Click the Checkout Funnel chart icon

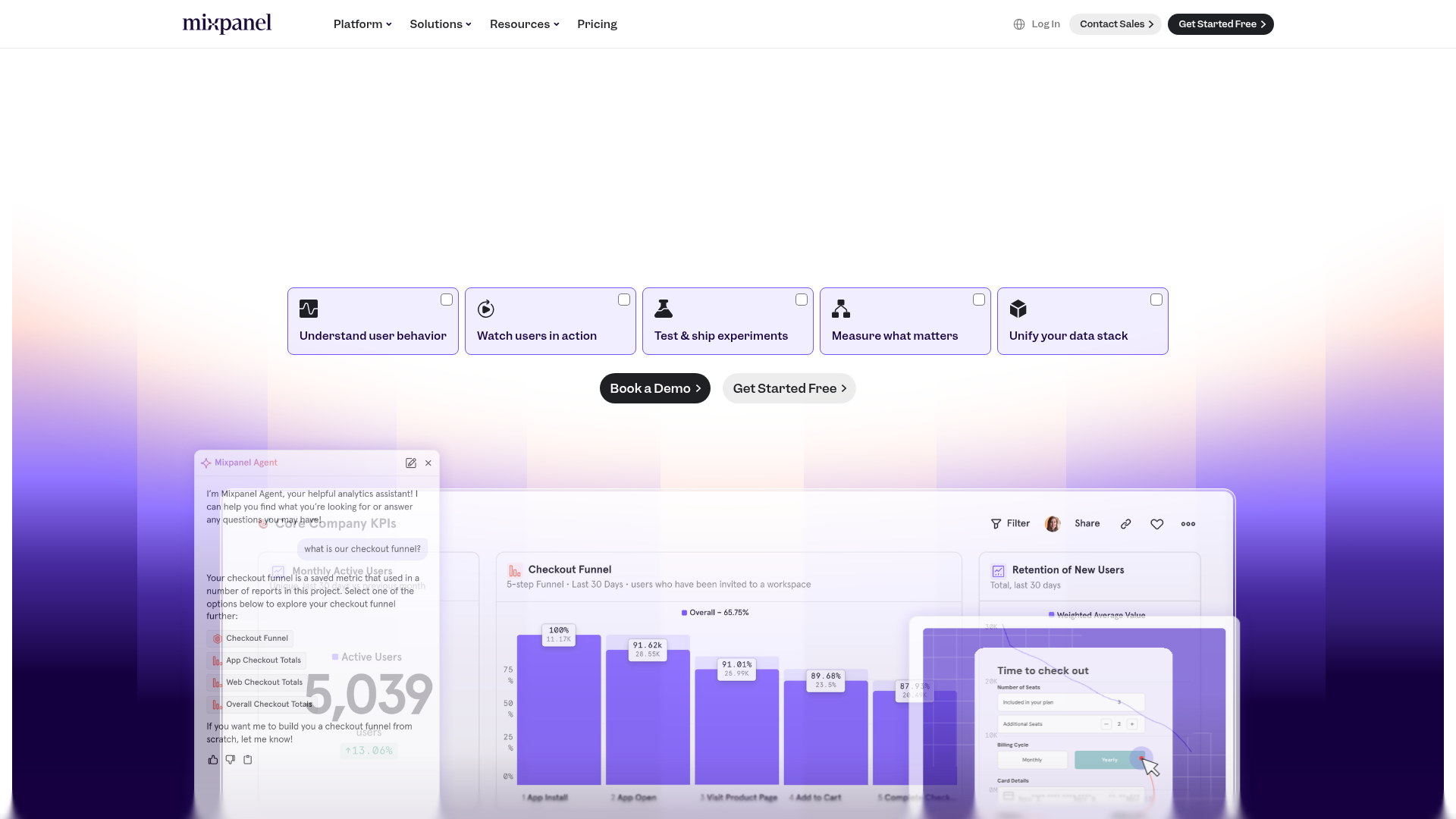515,571
